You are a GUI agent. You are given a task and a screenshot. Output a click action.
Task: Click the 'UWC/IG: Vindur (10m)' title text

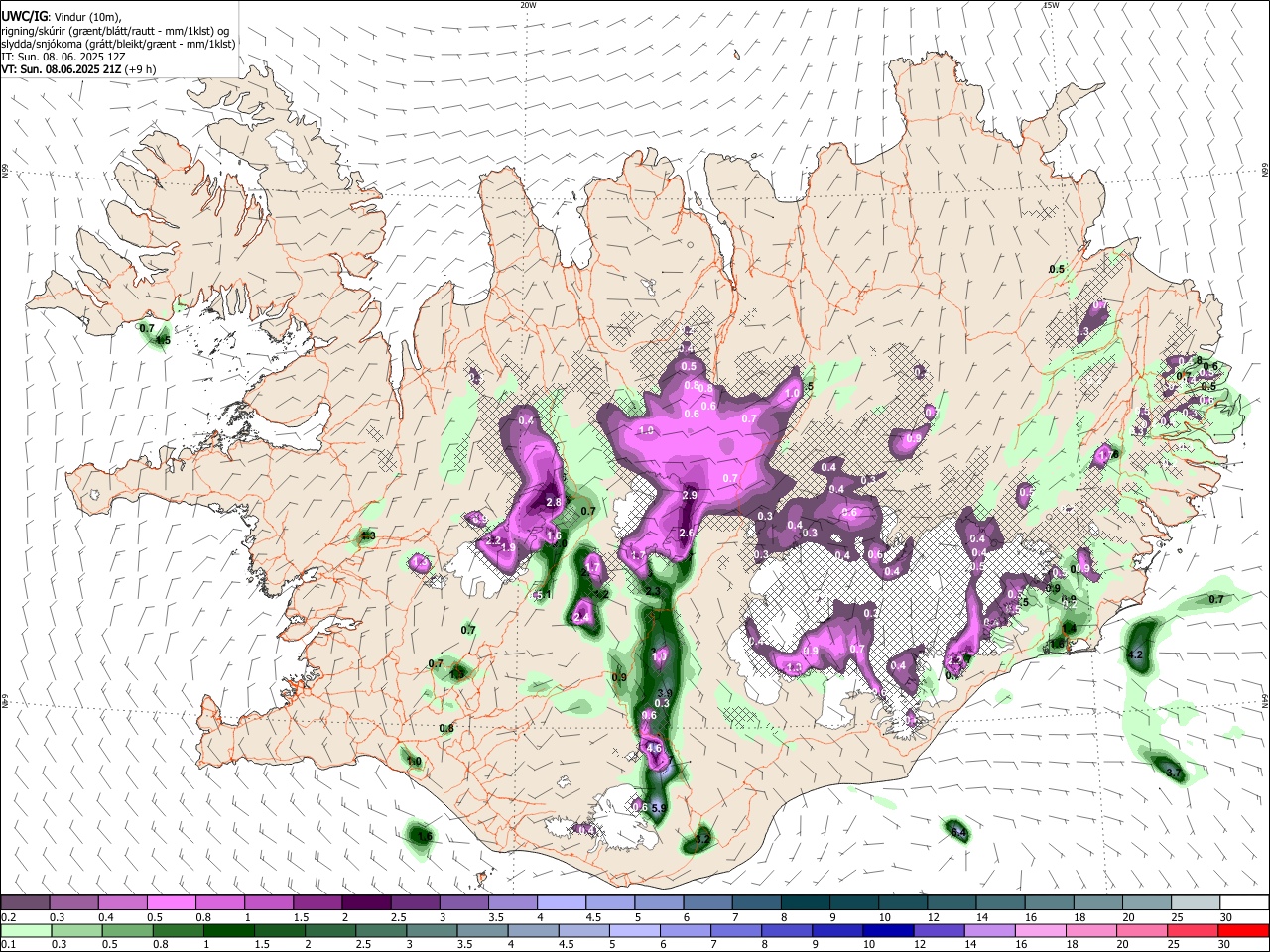(x=61, y=16)
